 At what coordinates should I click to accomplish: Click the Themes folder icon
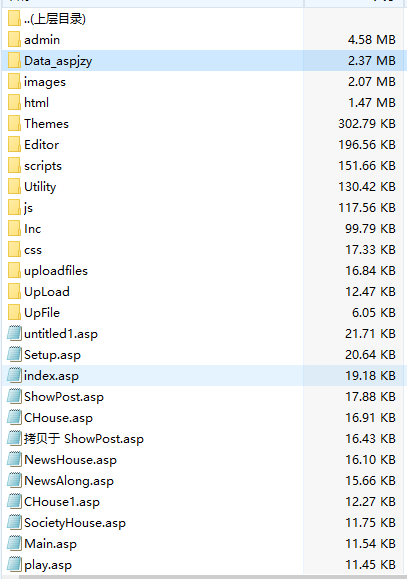coord(14,124)
